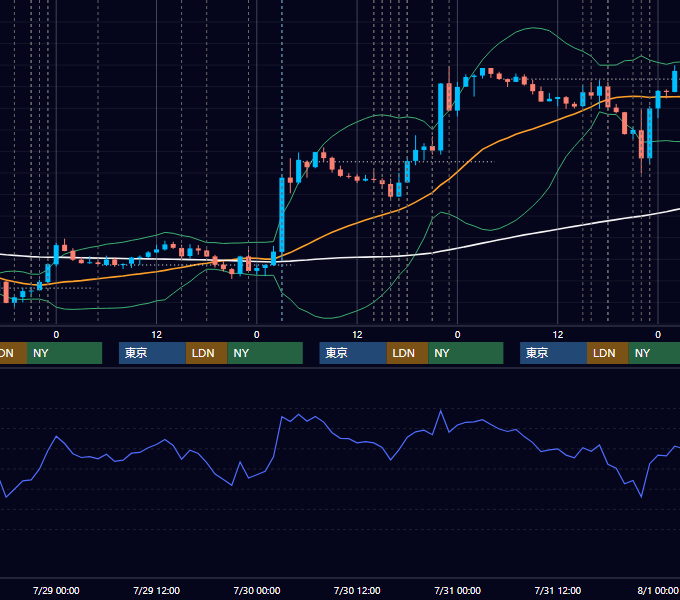680x600 pixels.
Task: Pick the NY session block spanning 7/30 00:00
Action: pos(265,353)
